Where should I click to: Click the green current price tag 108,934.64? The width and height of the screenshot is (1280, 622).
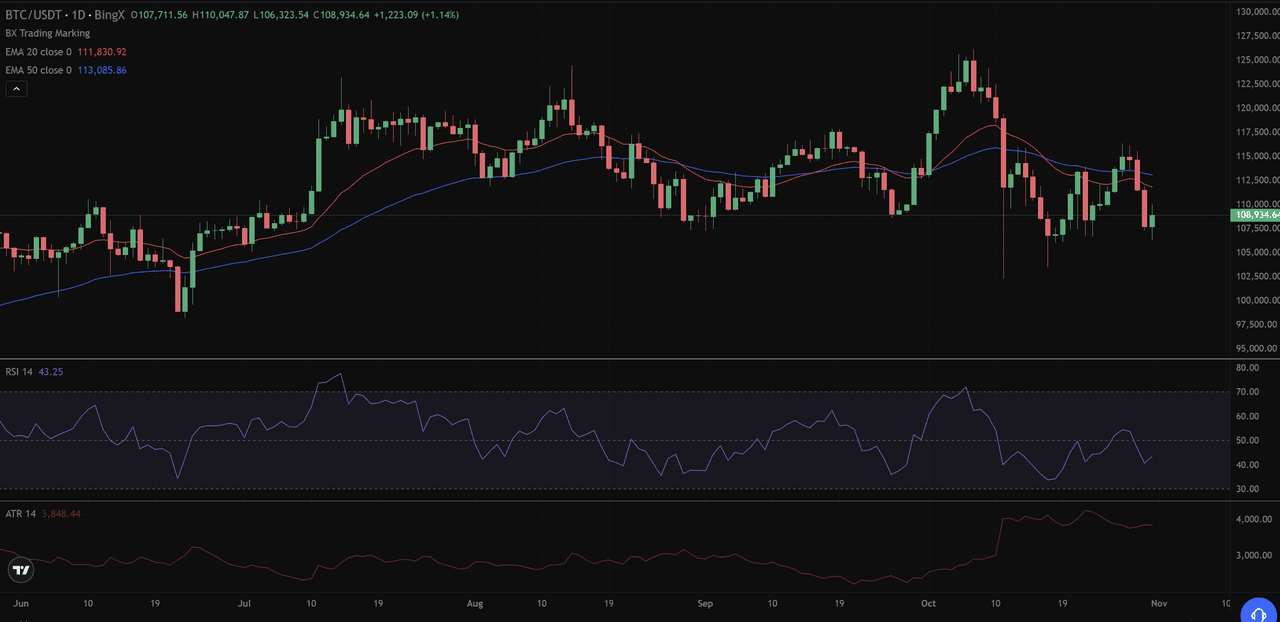[1257, 215]
